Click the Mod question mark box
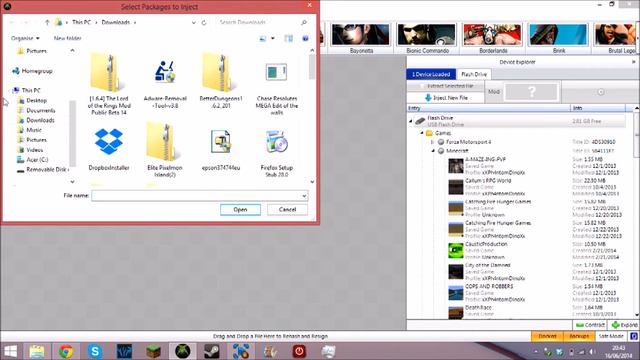 (531, 92)
